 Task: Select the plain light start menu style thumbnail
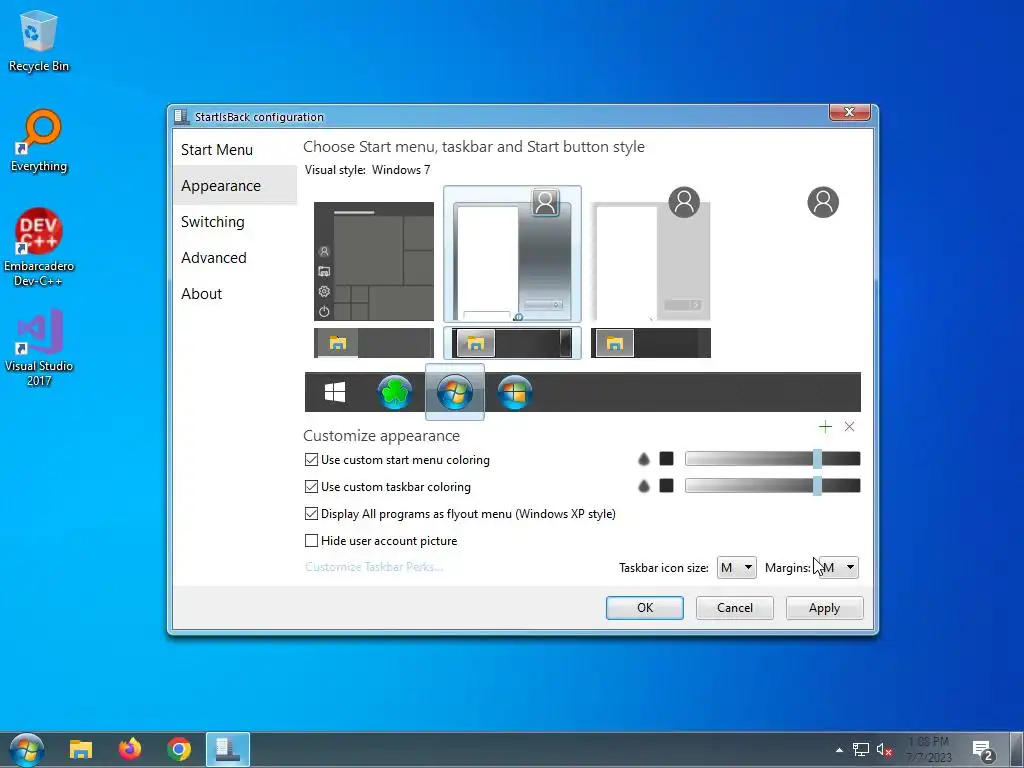point(650,255)
